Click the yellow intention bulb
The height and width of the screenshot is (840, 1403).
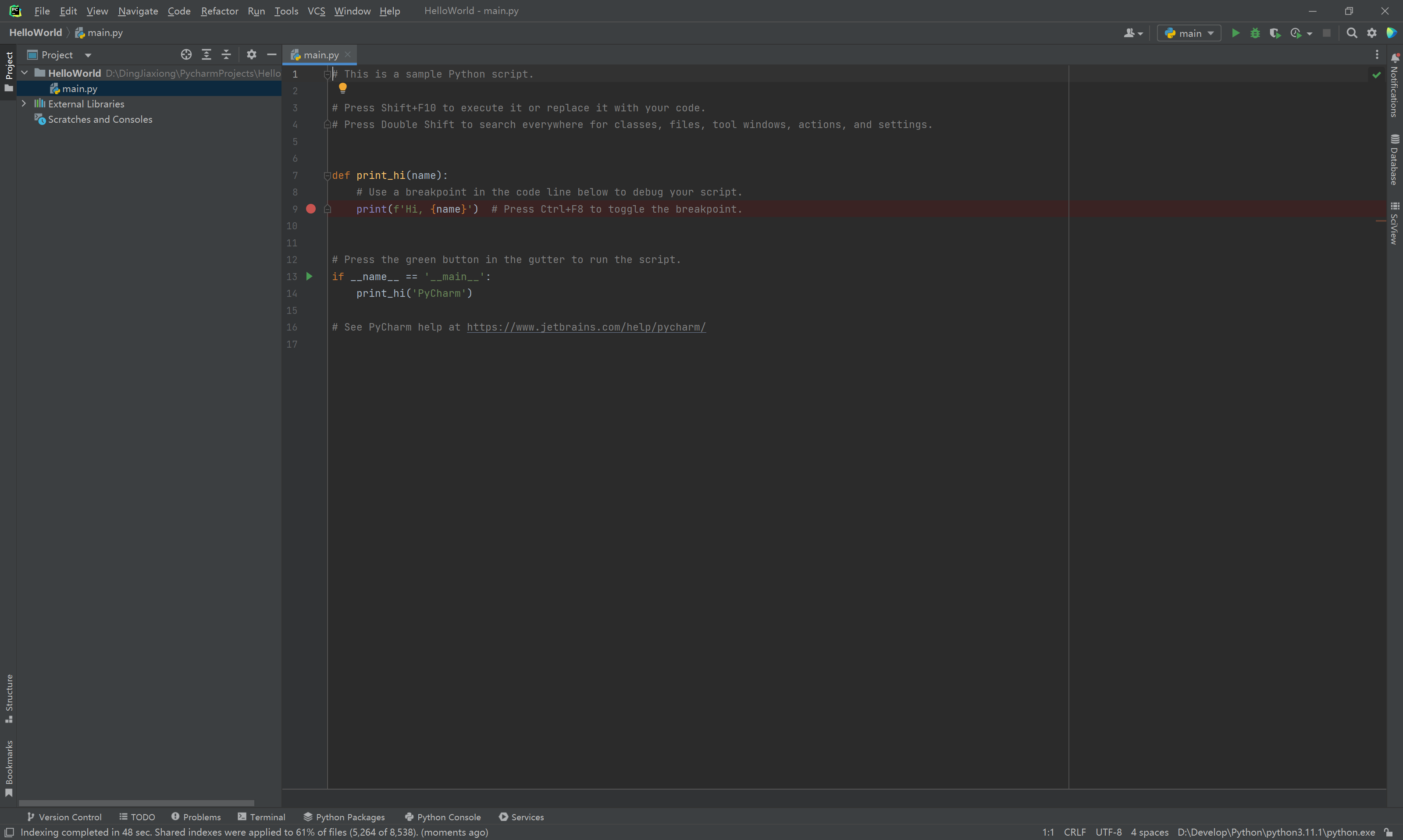tap(342, 88)
